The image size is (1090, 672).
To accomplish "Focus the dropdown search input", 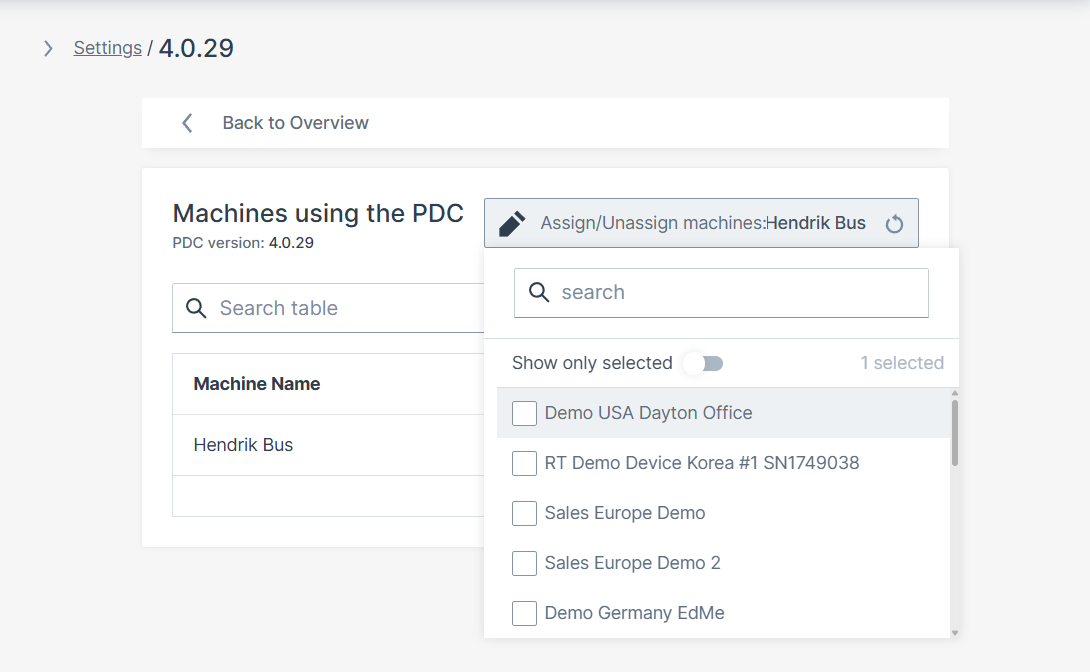I will (735, 292).
